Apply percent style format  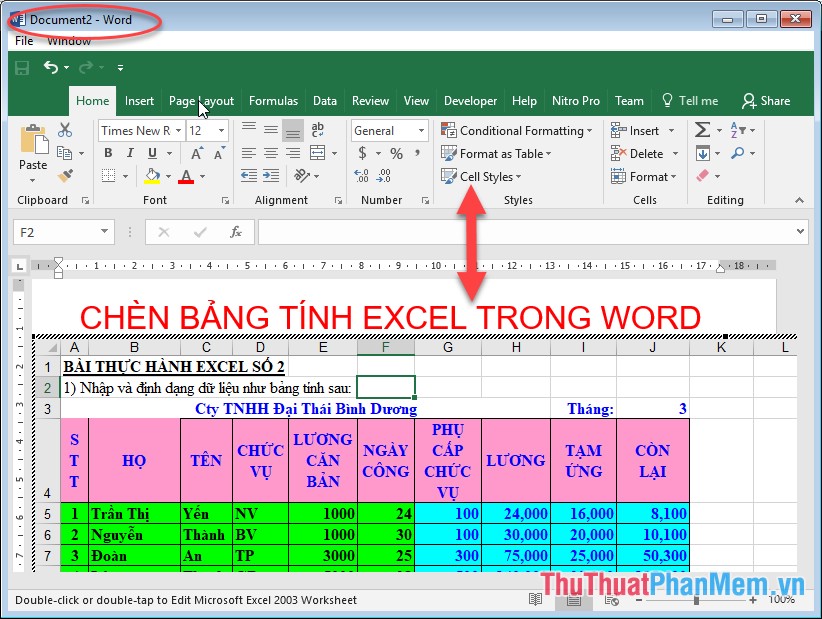tap(396, 154)
